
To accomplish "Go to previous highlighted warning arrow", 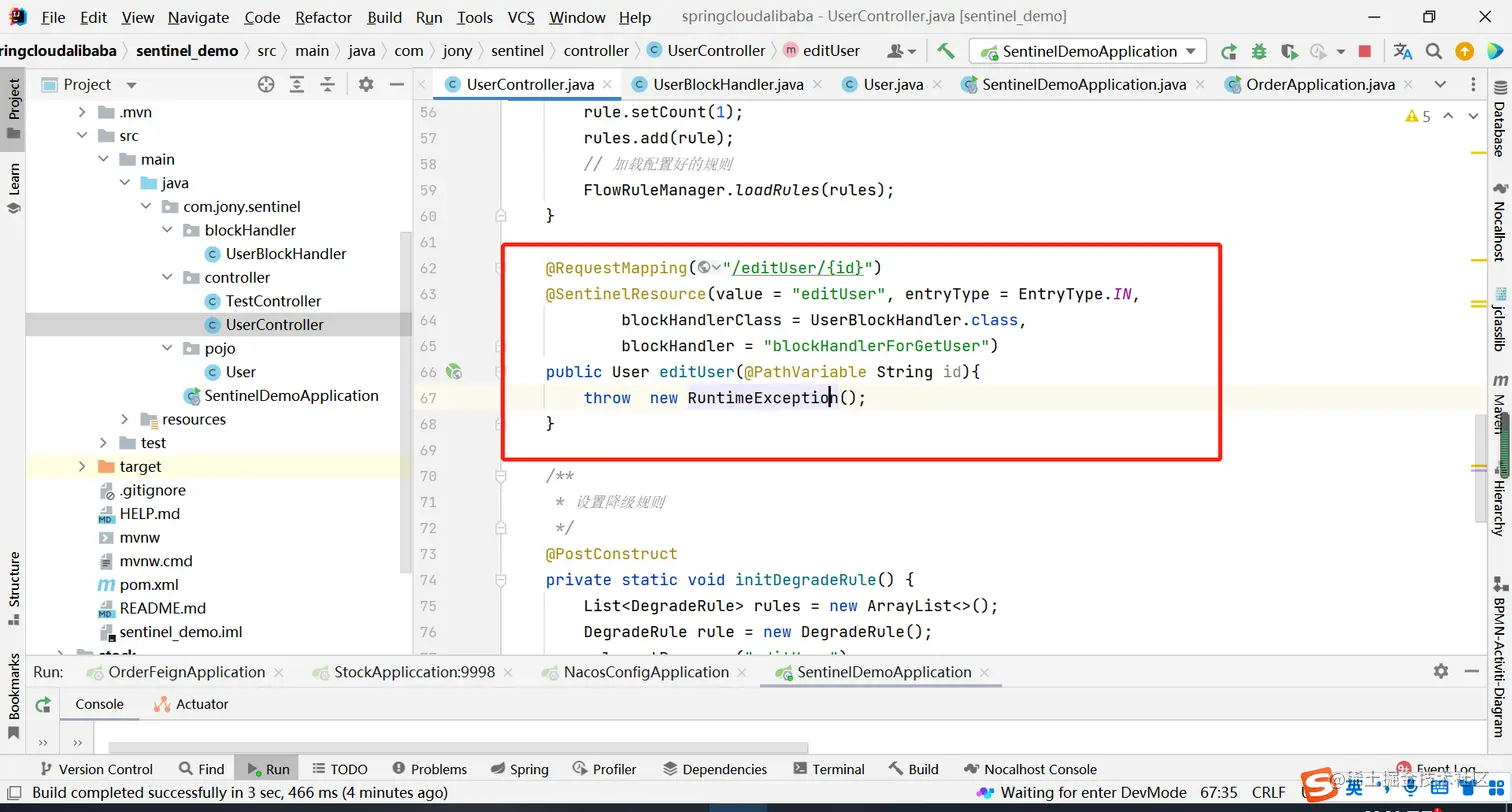I will point(1450,117).
